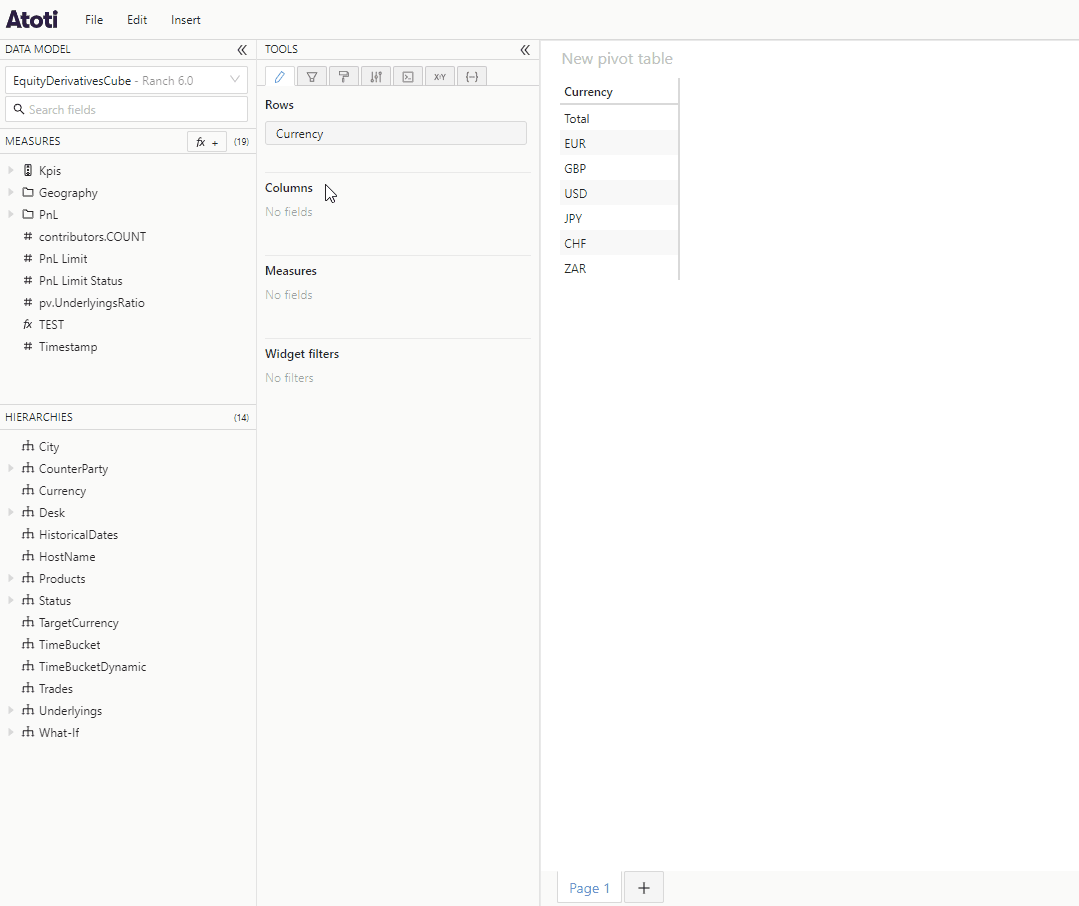Open the filters funnel tab
This screenshot has height=906, width=1079.
[x=312, y=76]
